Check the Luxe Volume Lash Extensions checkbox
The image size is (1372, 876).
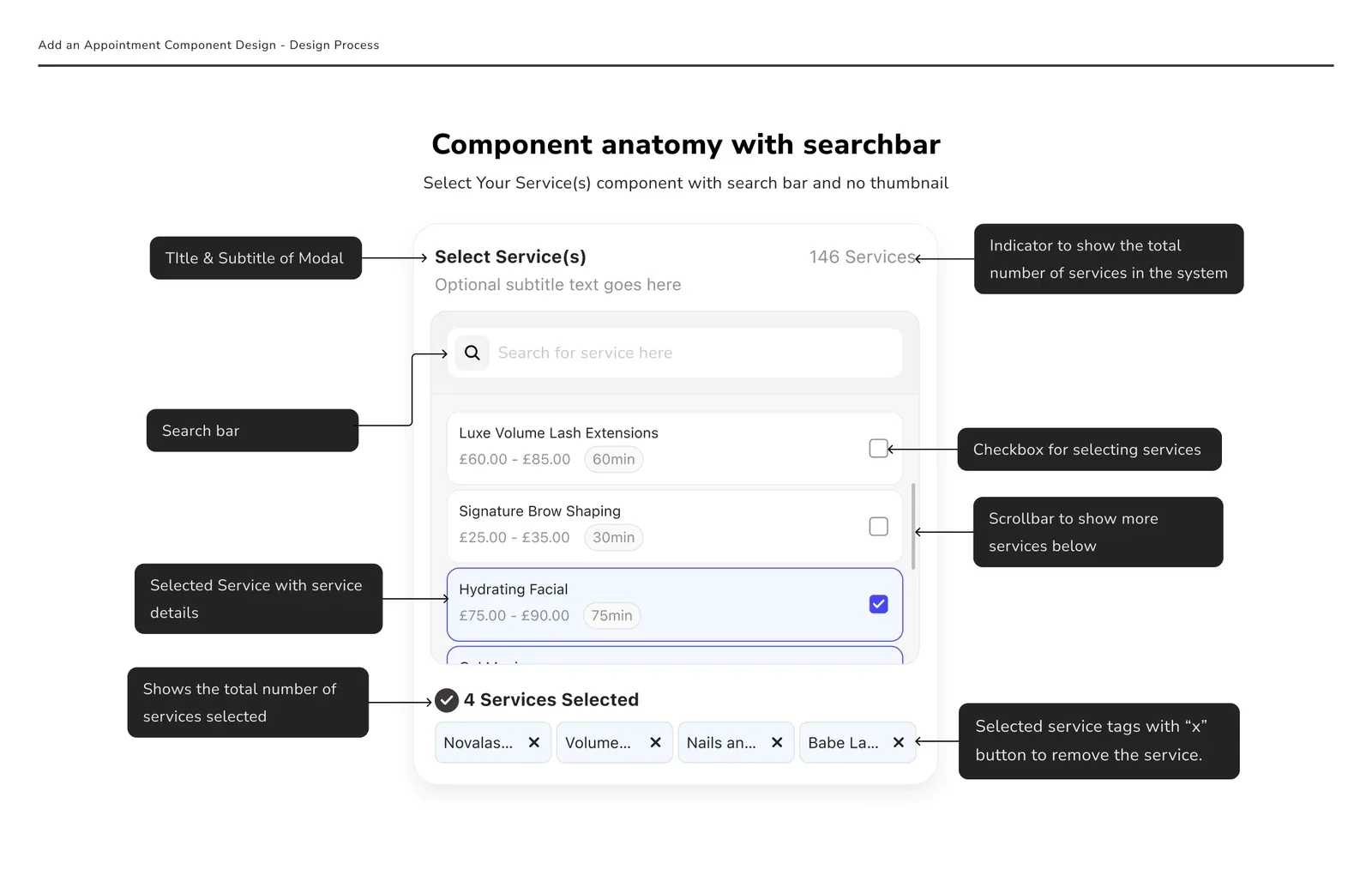878,449
